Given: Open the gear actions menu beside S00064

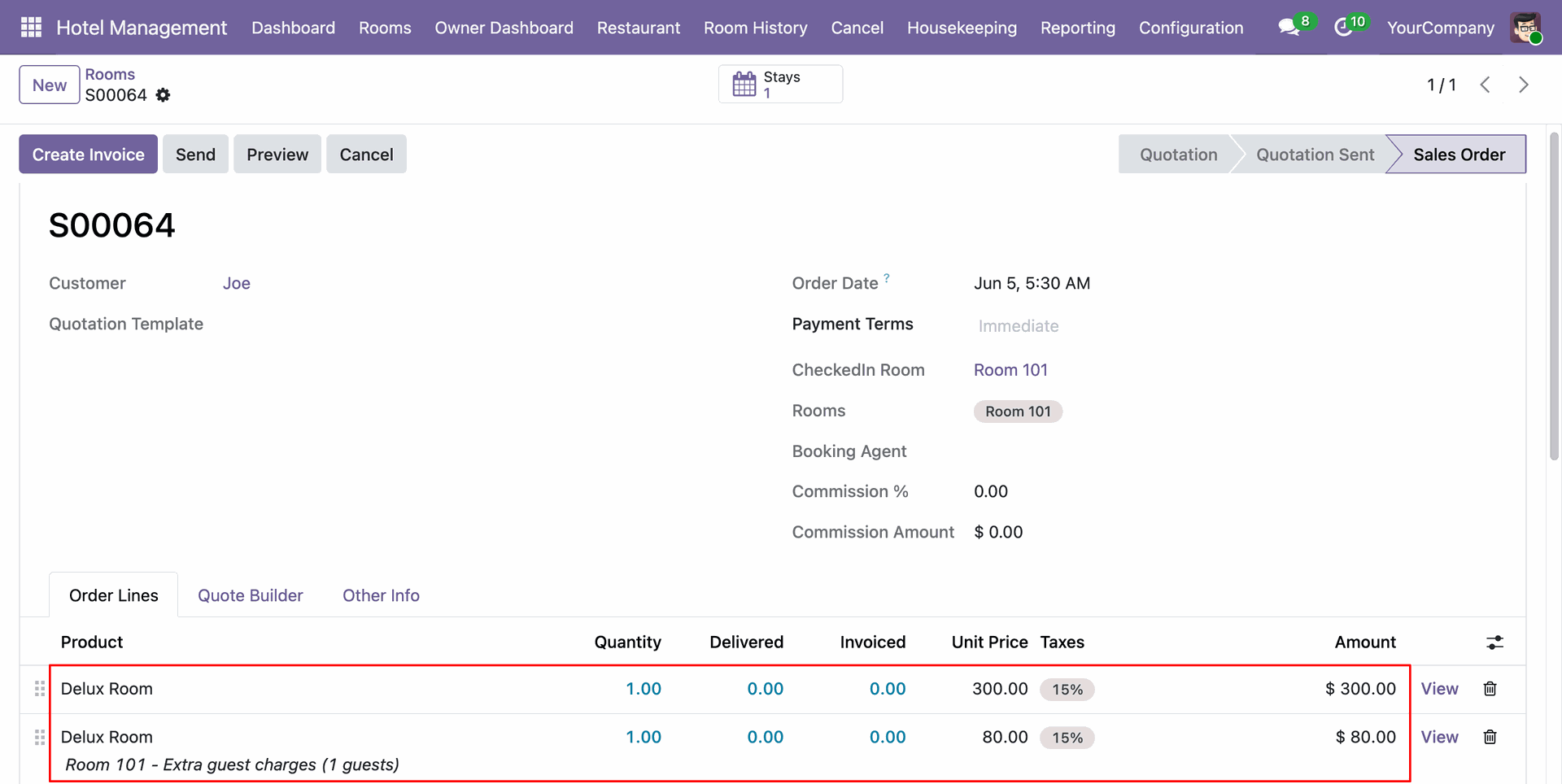Looking at the screenshot, I should click(163, 95).
